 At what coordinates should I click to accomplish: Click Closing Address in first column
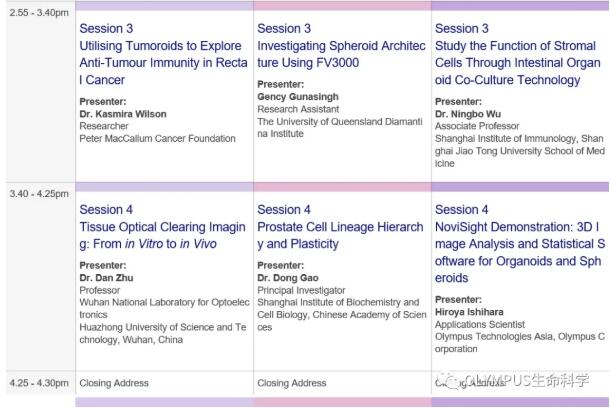point(114,383)
